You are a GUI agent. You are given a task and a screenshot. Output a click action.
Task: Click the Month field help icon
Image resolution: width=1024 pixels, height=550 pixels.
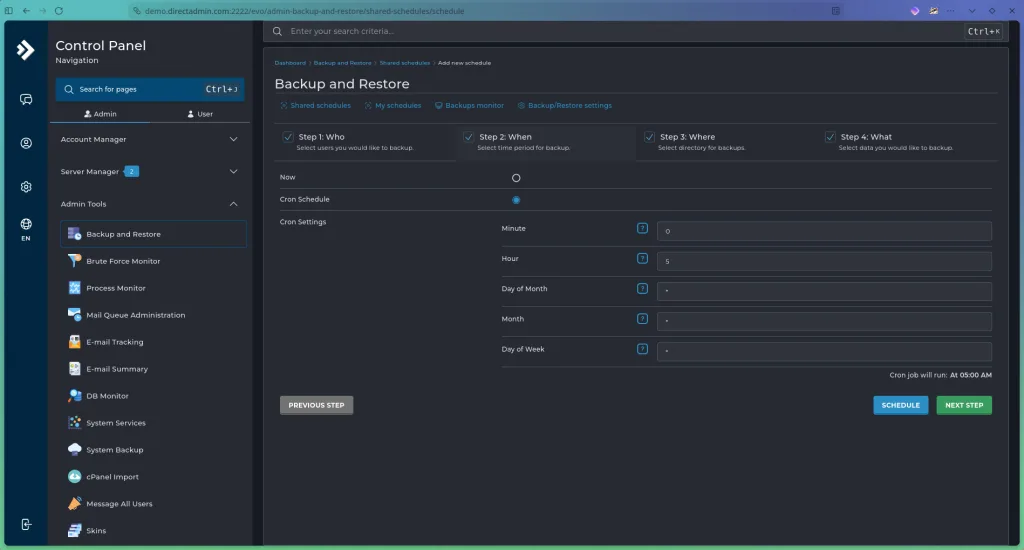[x=642, y=319]
